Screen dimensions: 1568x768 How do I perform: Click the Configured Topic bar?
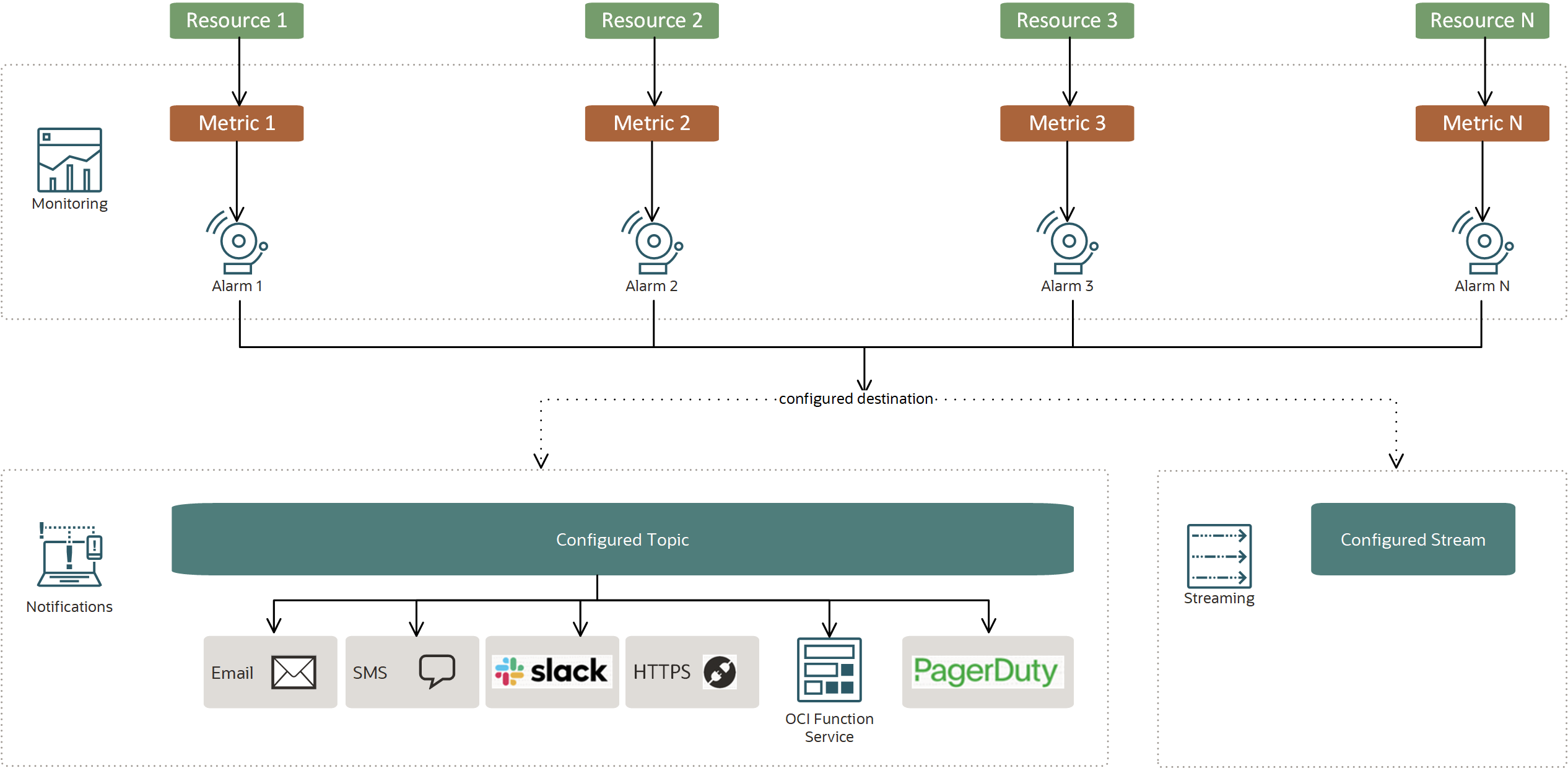click(622, 539)
